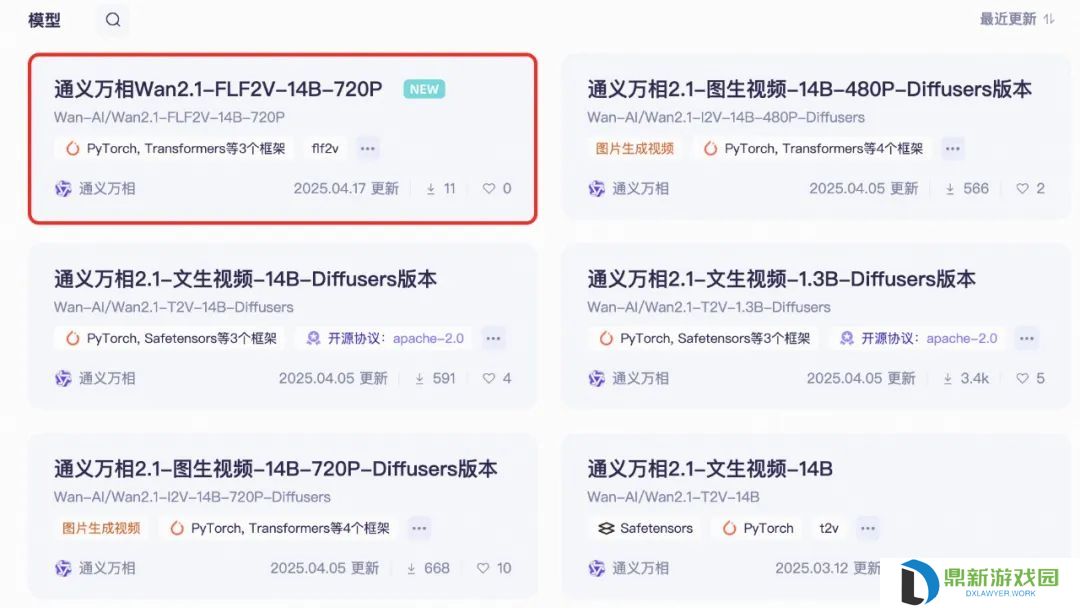
Task: Open the 通义万相2.1-图生视频-14B-720P-Diffusers版本 title
Action: (x=276, y=469)
